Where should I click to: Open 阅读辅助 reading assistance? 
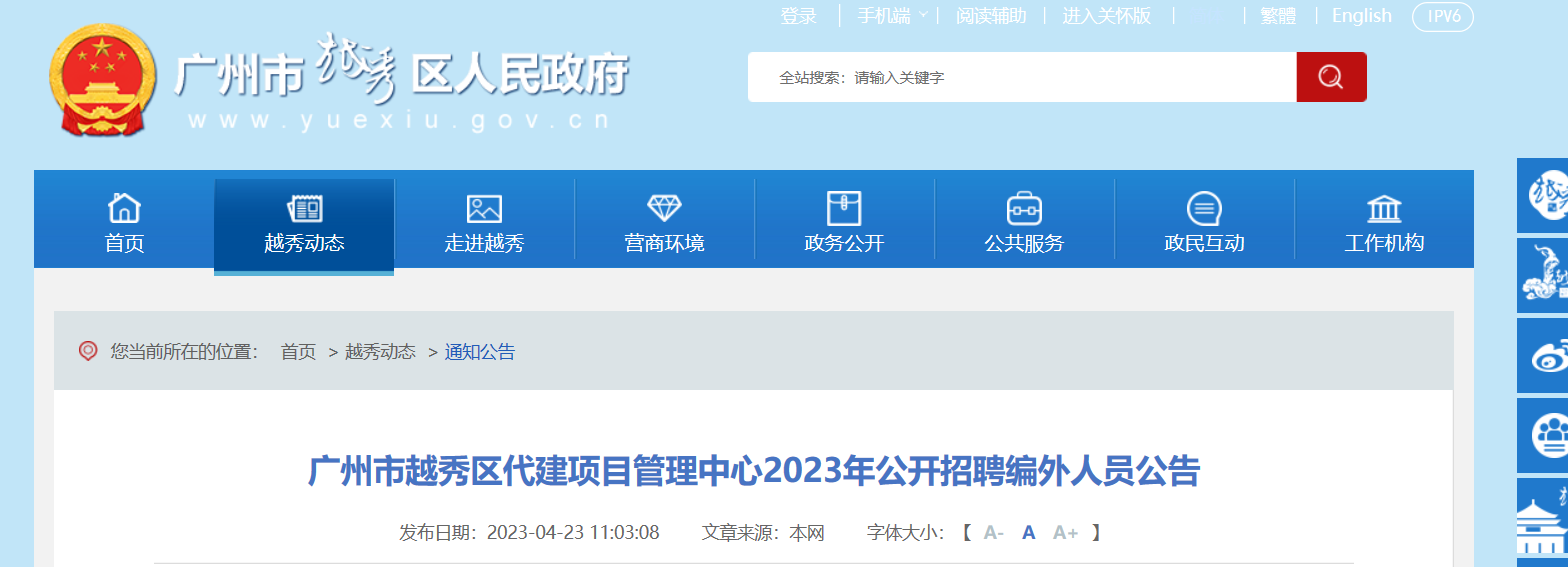pos(990,16)
